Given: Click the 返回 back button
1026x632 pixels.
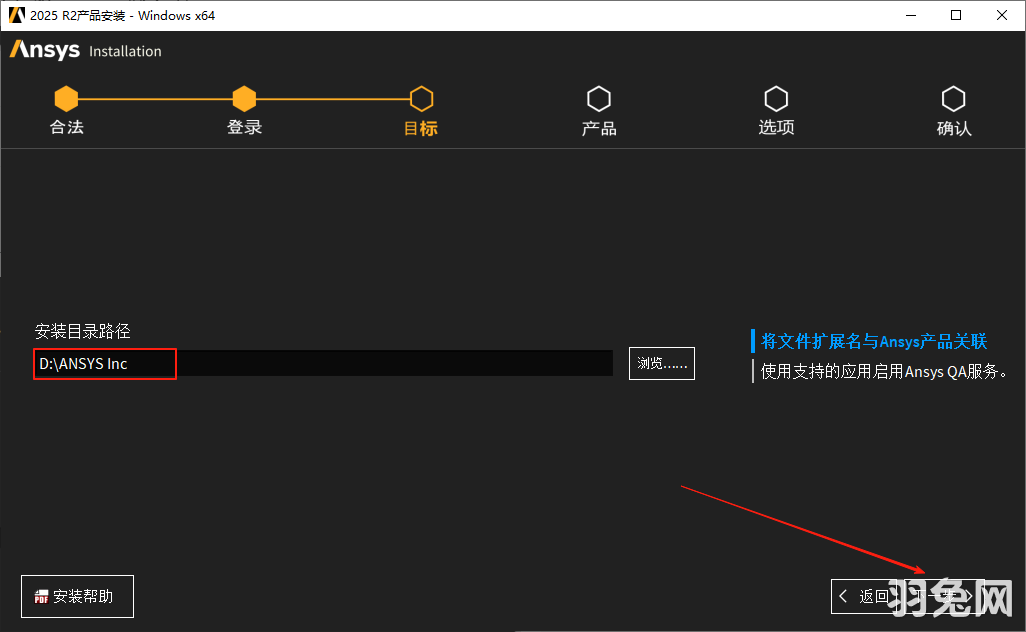Looking at the screenshot, I should [866, 596].
